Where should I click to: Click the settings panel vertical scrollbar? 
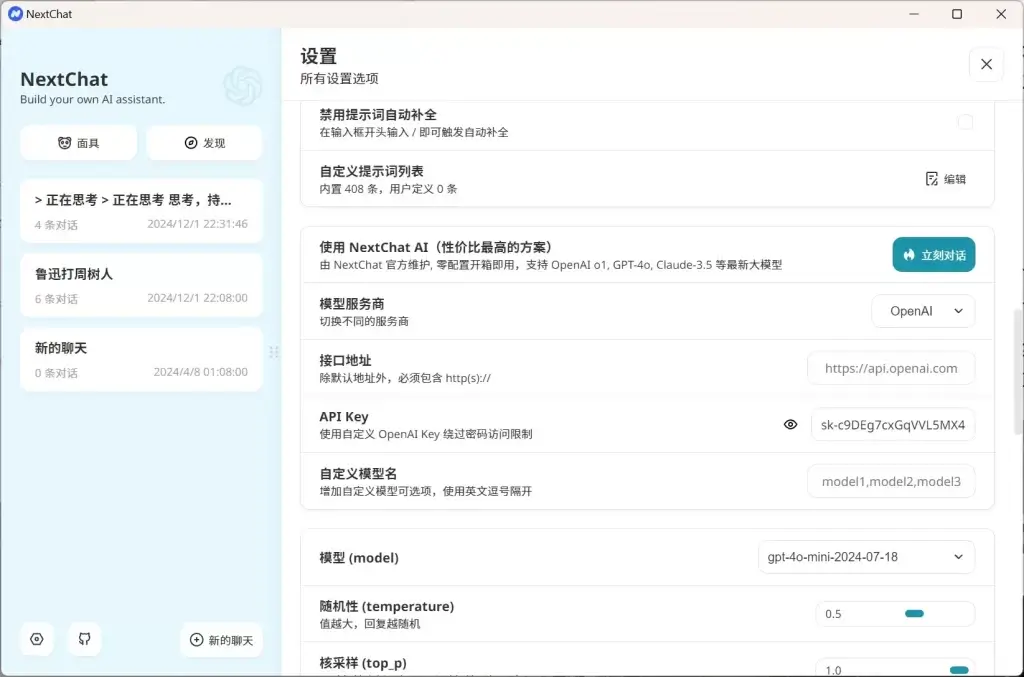(x=1019, y=372)
